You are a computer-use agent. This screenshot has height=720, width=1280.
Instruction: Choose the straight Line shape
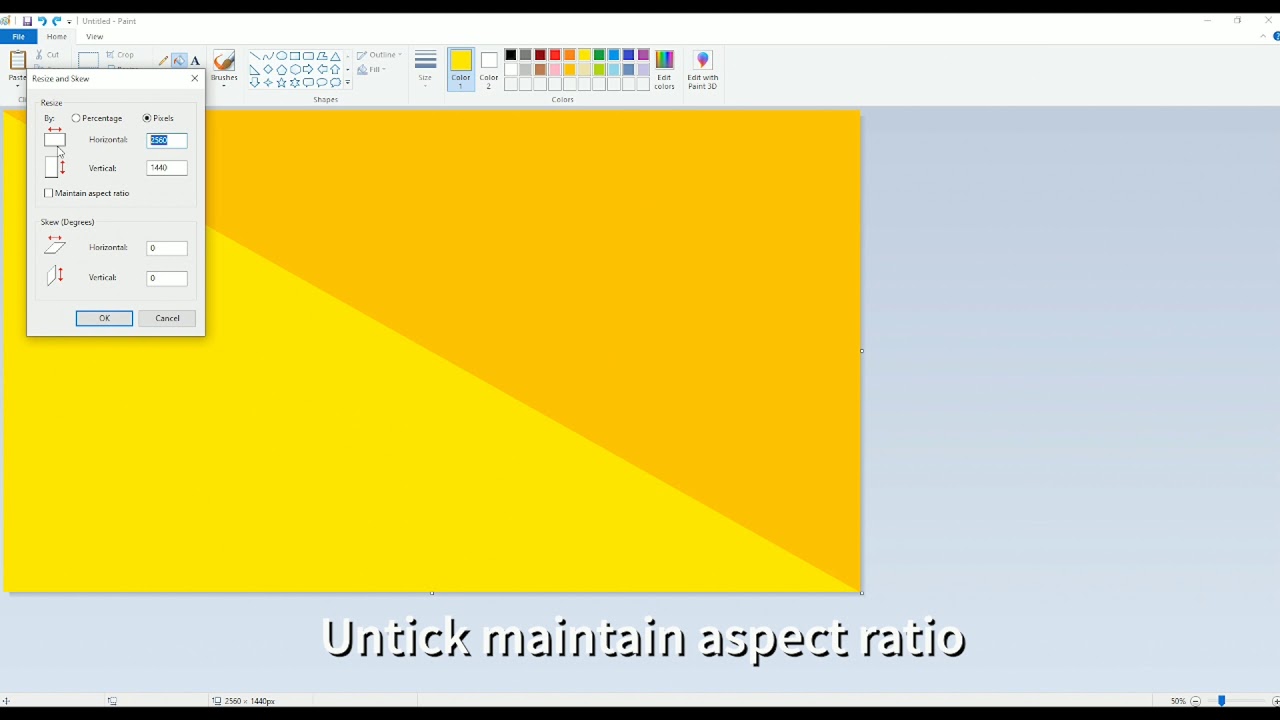(x=255, y=56)
